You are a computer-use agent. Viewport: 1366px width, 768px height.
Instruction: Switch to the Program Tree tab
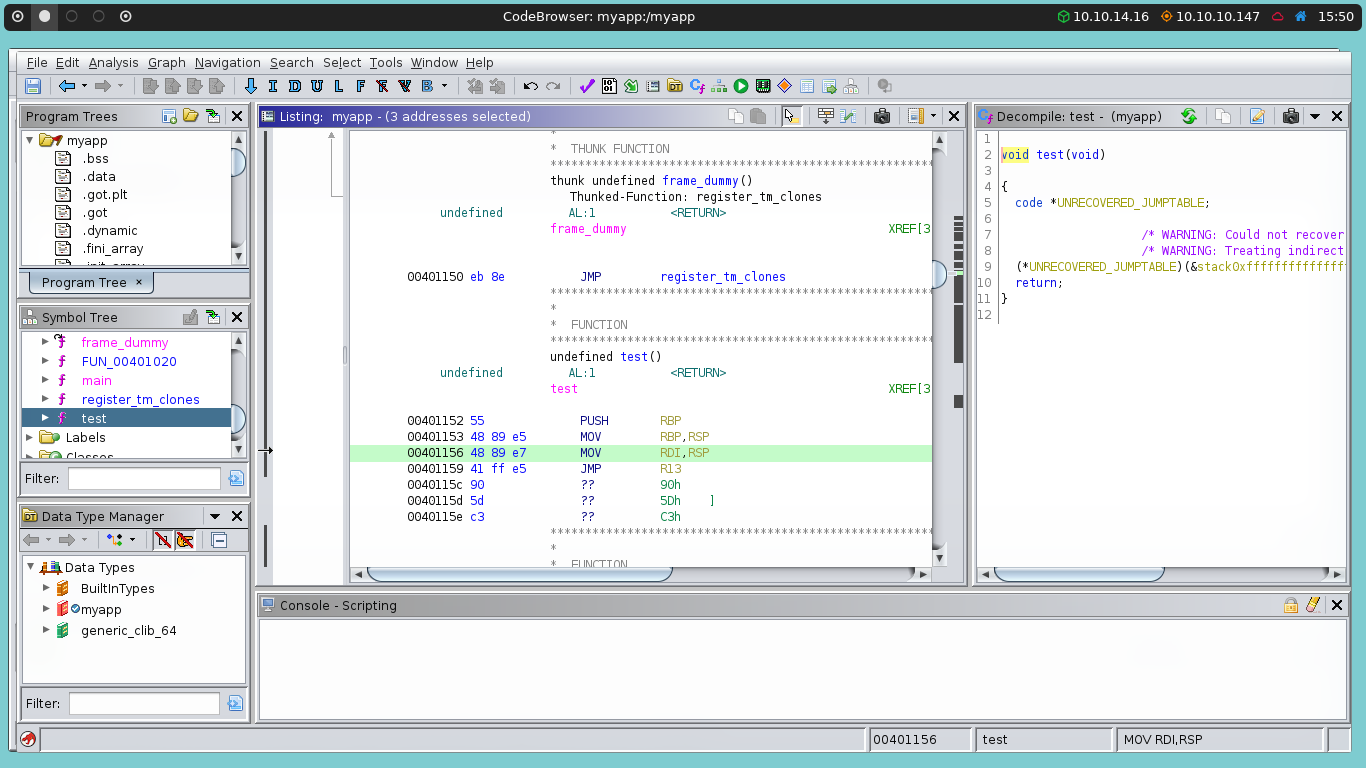pyautogui.click(x=84, y=282)
